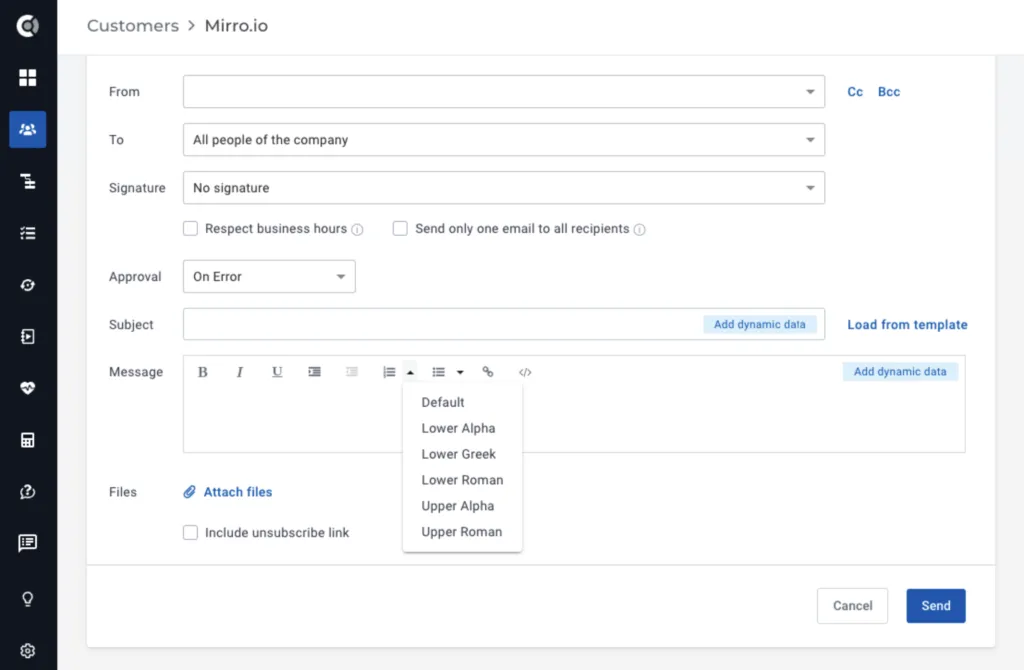The width and height of the screenshot is (1024, 670).
Task: Show the Bcc field
Action: click(x=889, y=92)
